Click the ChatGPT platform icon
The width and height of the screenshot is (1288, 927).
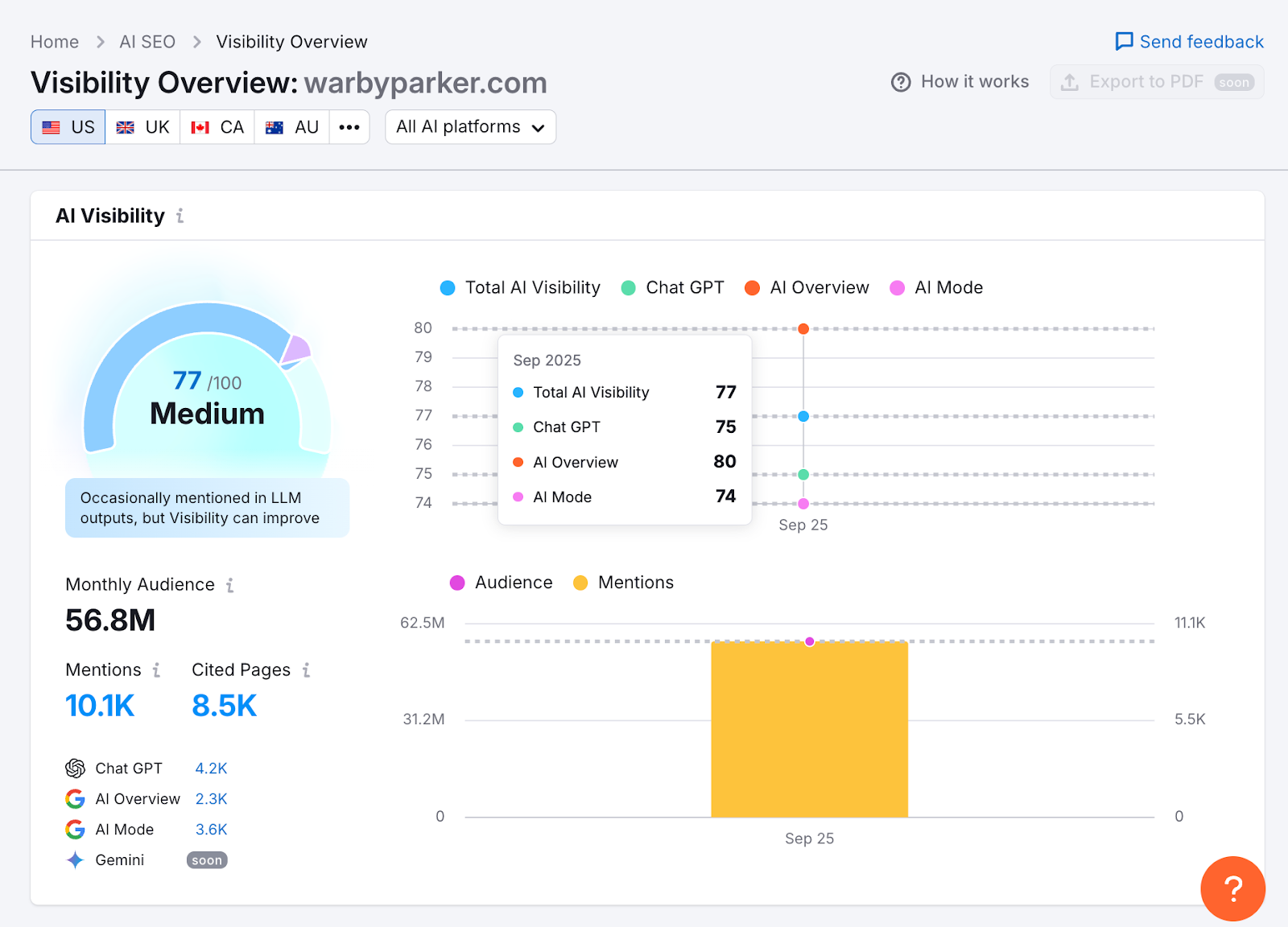[x=74, y=768]
